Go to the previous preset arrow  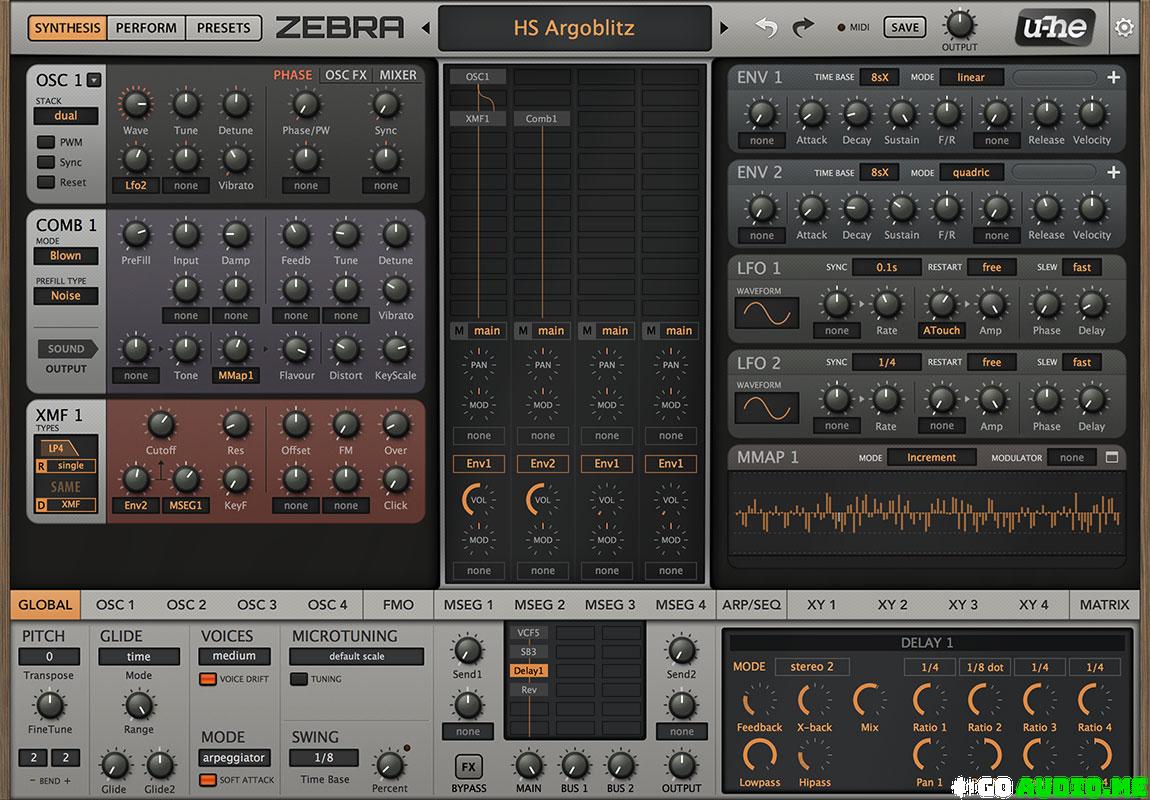(x=425, y=29)
